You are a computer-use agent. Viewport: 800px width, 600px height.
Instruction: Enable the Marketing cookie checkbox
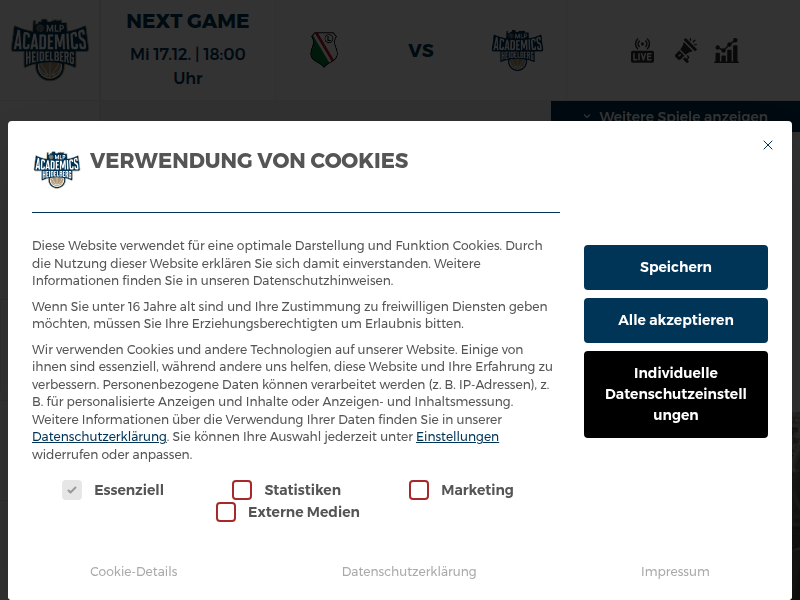coord(419,489)
